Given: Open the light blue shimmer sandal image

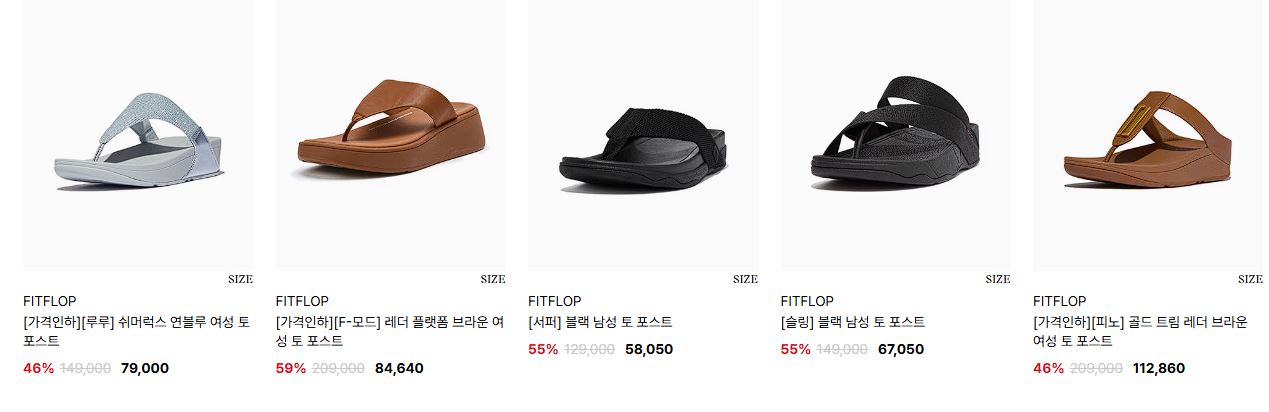Looking at the screenshot, I should (138, 135).
